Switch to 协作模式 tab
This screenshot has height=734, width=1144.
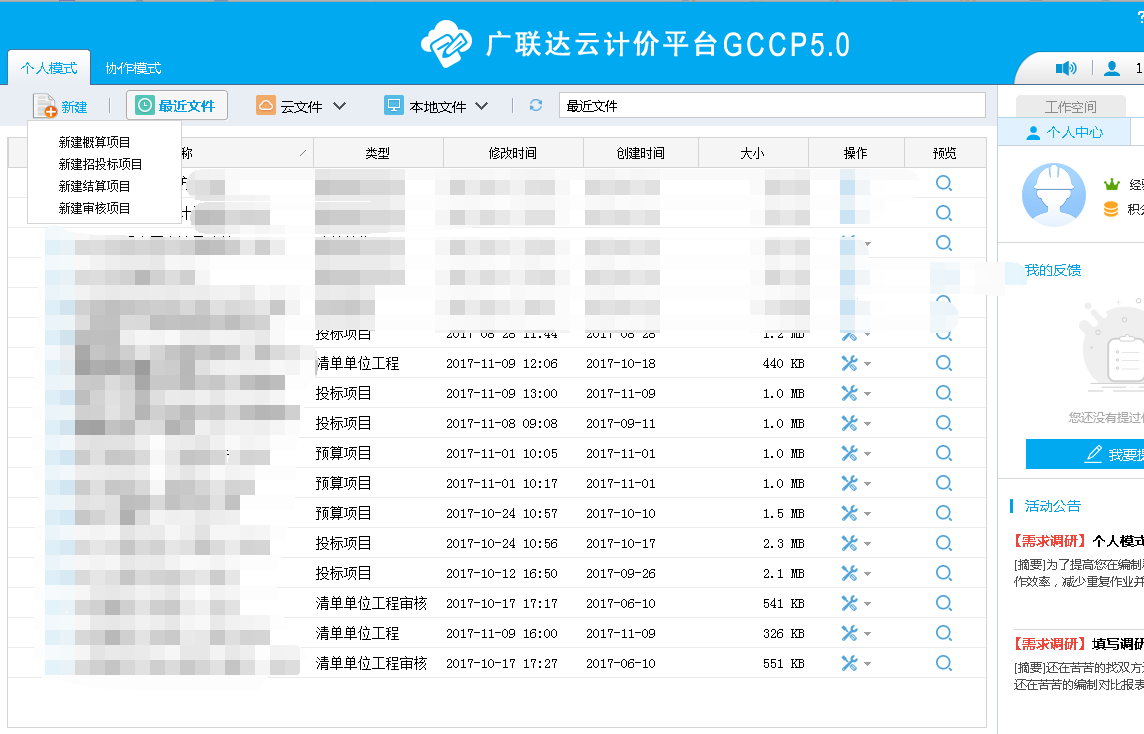click(133, 68)
